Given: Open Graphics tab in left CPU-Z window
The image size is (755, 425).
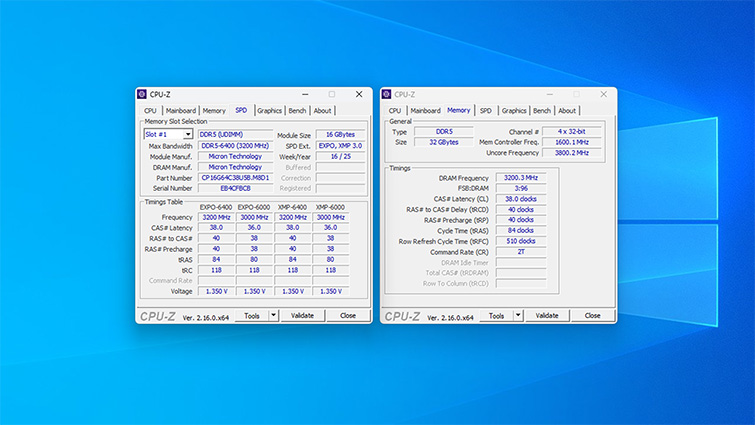Looking at the screenshot, I should click(x=269, y=111).
